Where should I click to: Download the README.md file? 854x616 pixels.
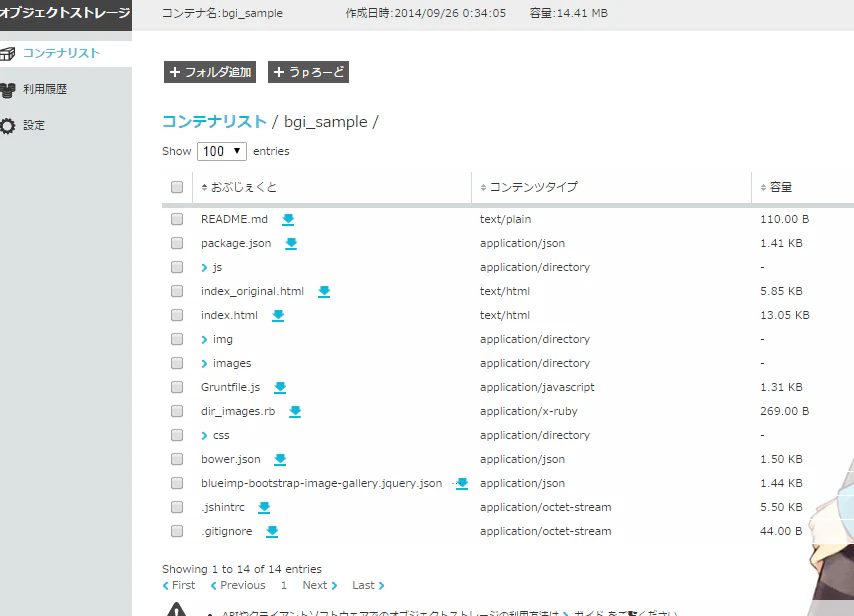coord(288,219)
